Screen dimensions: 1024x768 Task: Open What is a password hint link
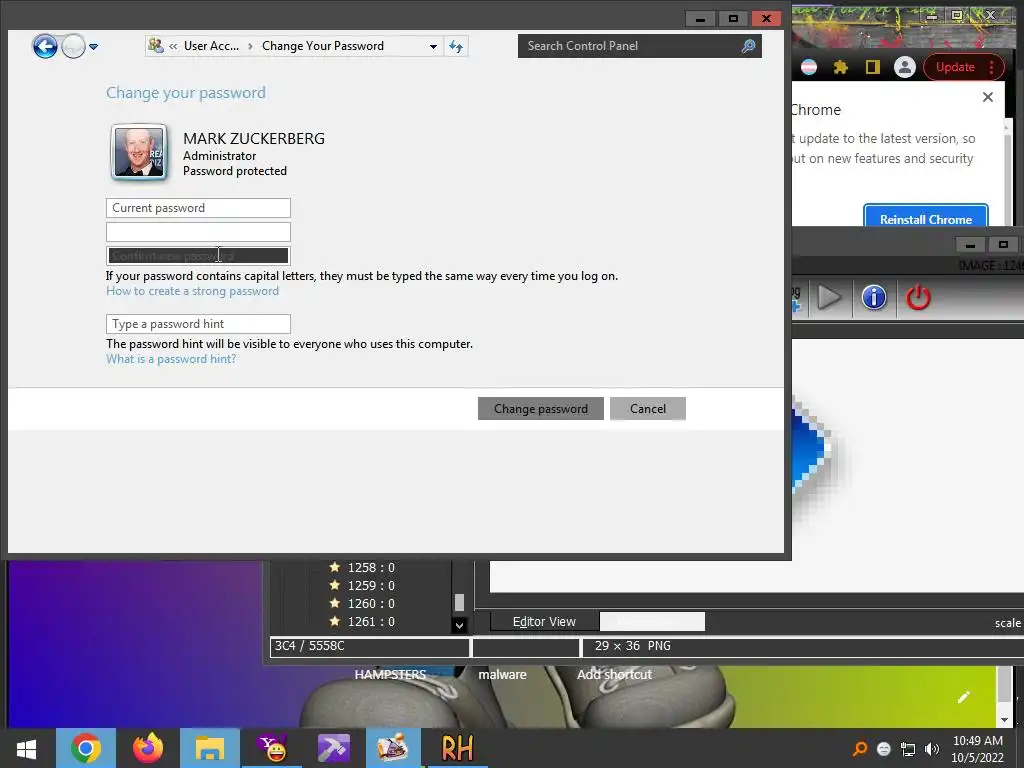tap(171, 359)
